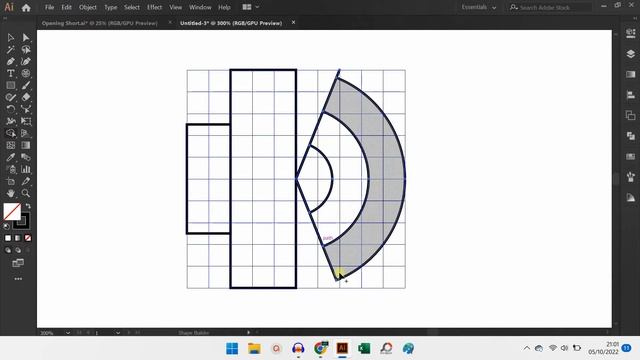Image resolution: width=640 pixels, height=360 pixels.
Task: Change the screen mode
Action: tap(18, 263)
